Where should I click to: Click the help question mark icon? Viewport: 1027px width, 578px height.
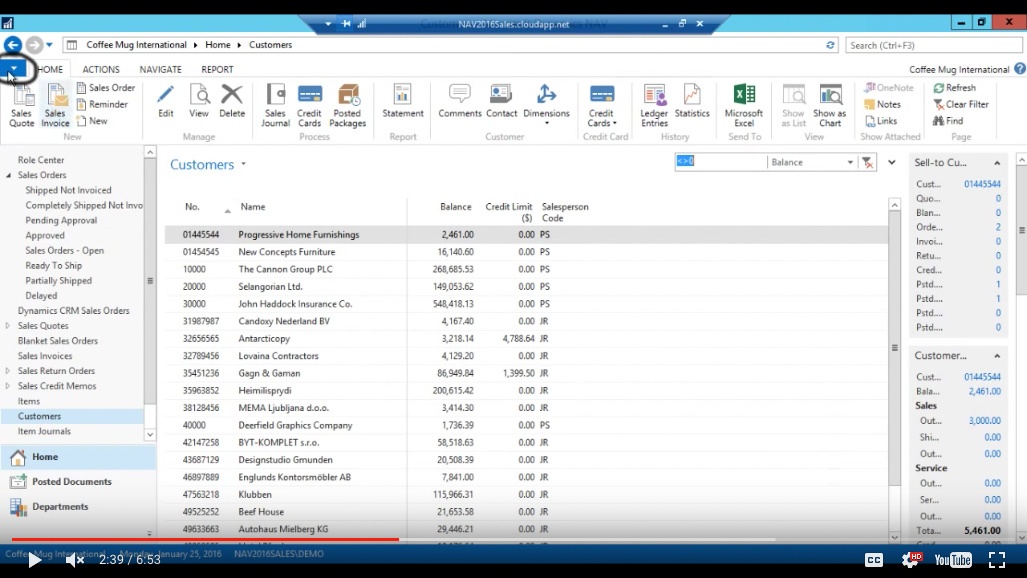click(1019, 69)
